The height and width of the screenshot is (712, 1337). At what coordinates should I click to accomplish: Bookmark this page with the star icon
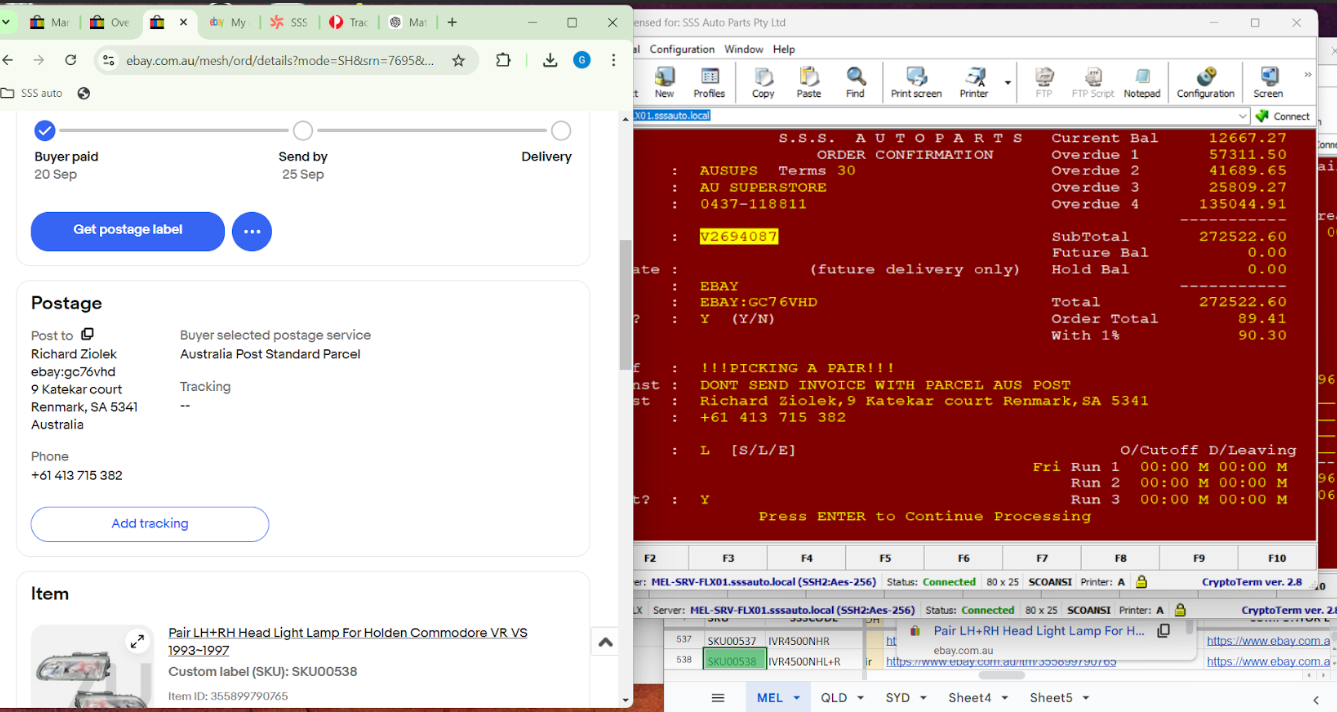pyautogui.click(x=459, y=61)
